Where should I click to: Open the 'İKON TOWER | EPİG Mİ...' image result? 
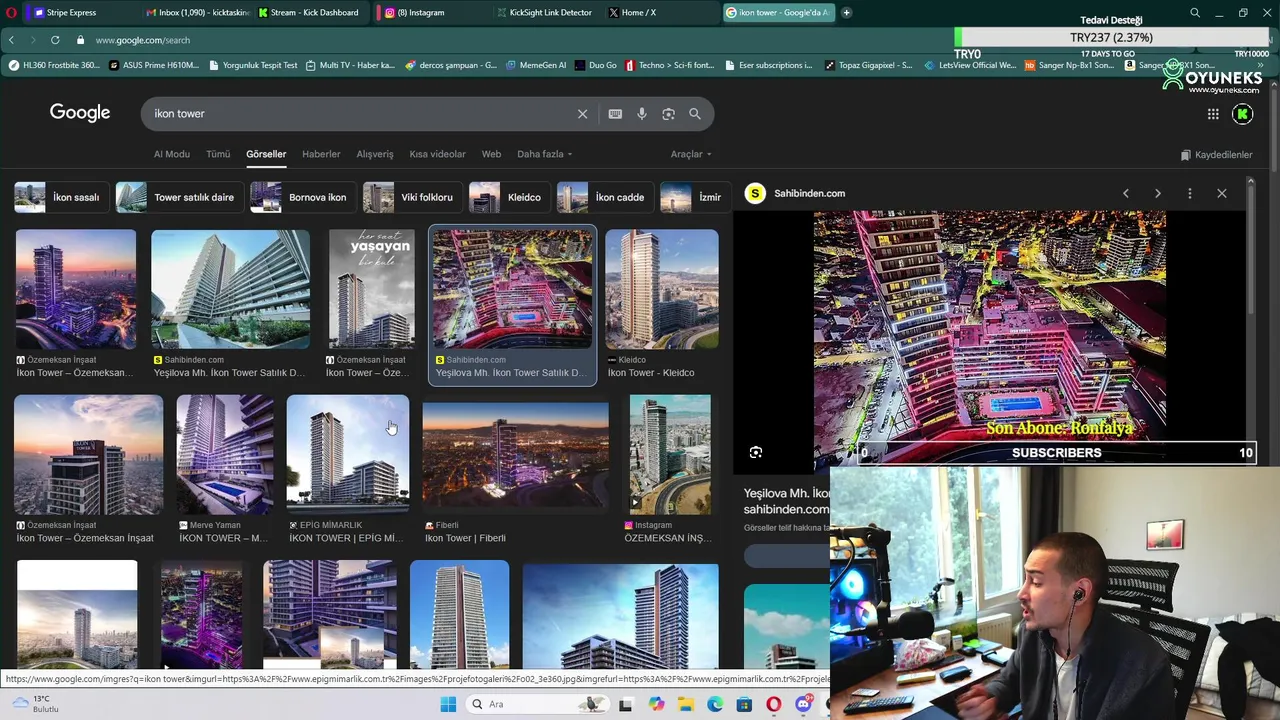[x=348, y=470]
